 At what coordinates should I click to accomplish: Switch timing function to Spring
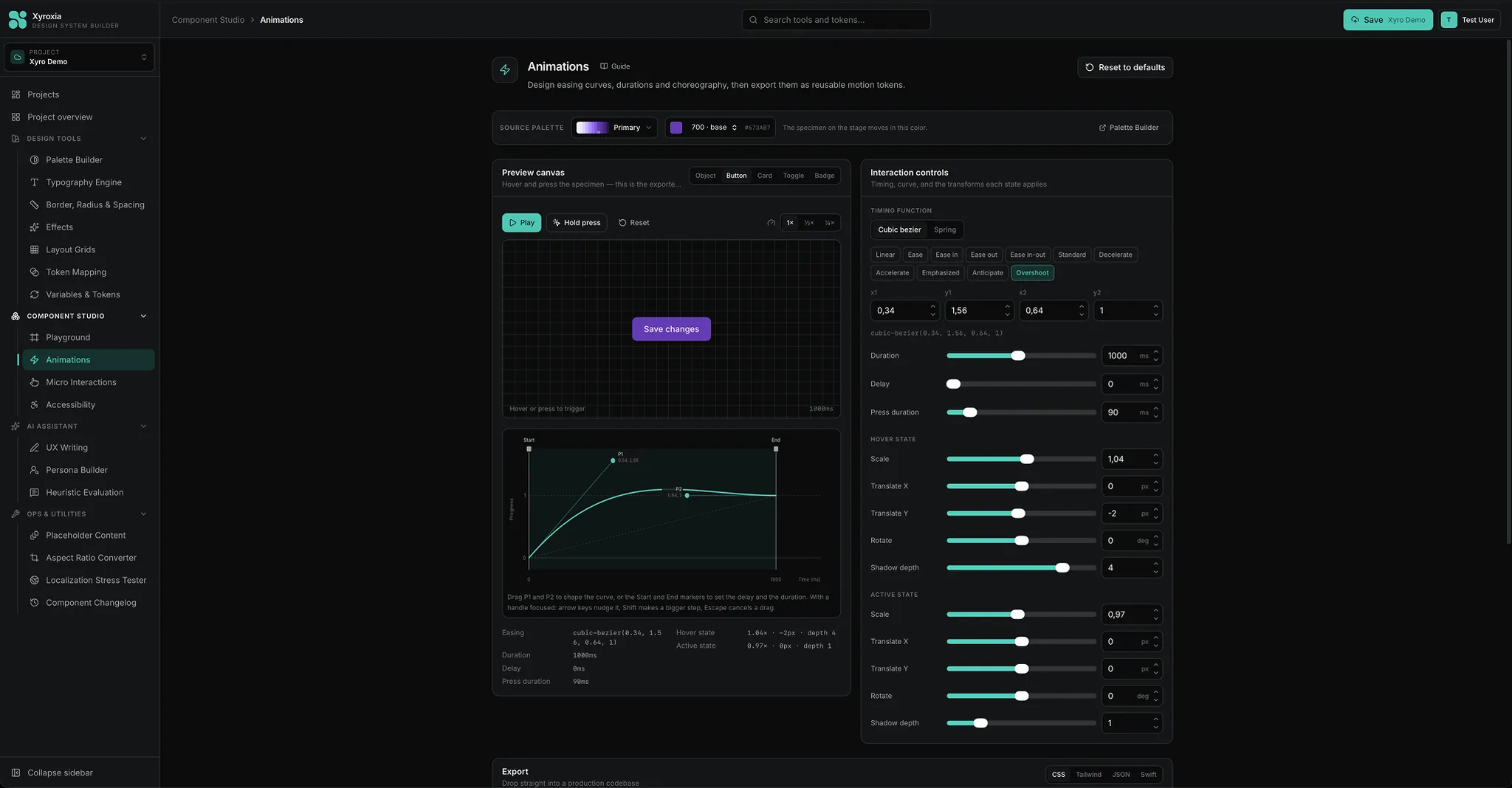click(945, 230)
